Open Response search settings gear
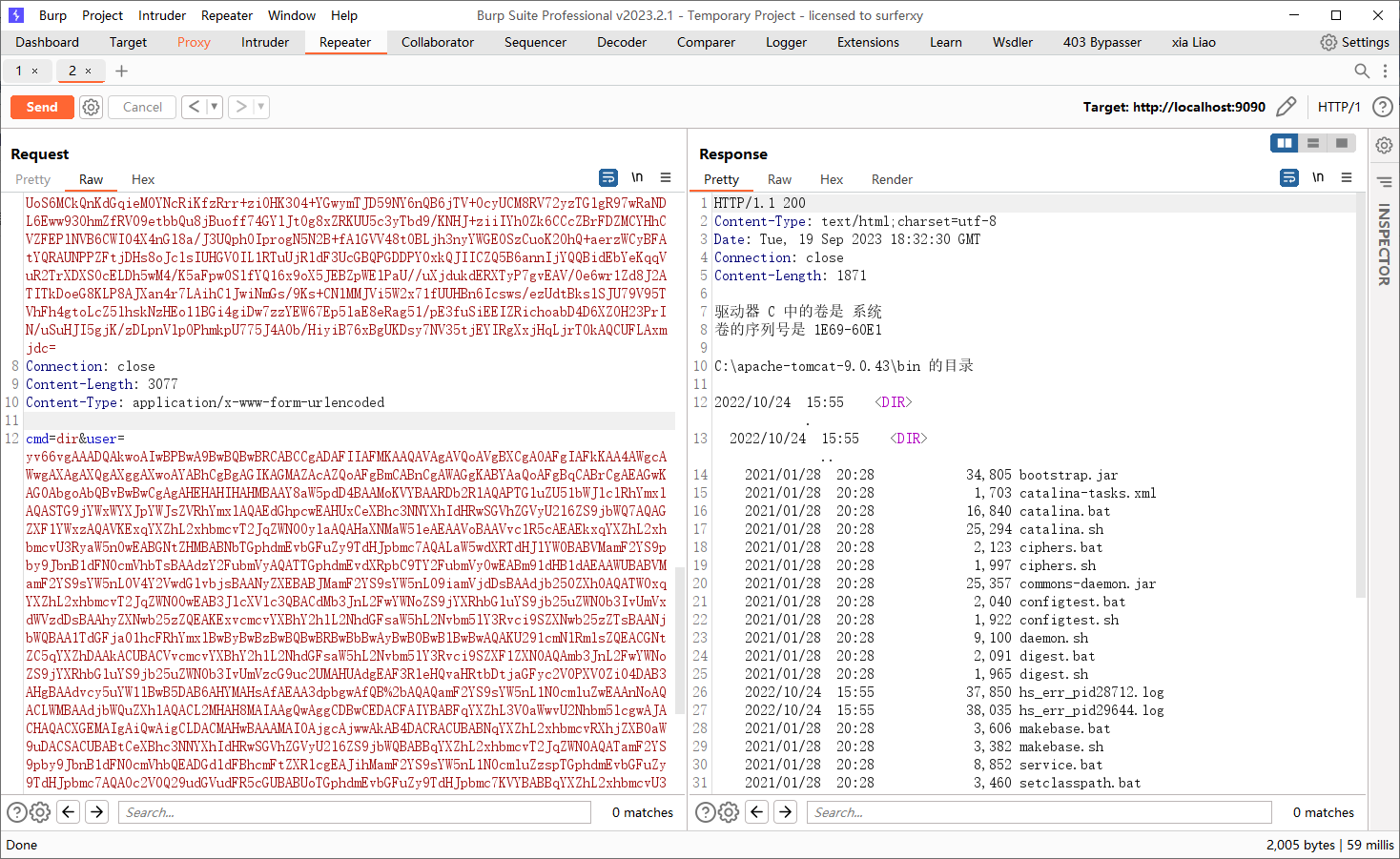Screen dimensions: 1400x859 (x=729, y=812)
